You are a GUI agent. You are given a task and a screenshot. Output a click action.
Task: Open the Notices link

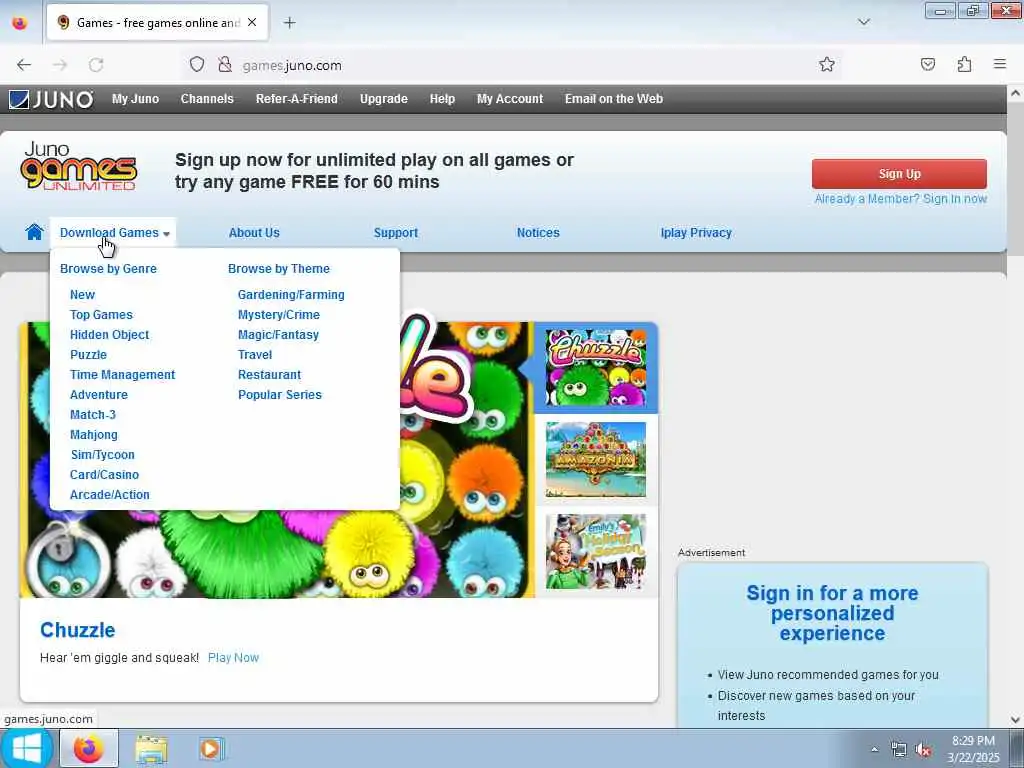pos(538,232)
